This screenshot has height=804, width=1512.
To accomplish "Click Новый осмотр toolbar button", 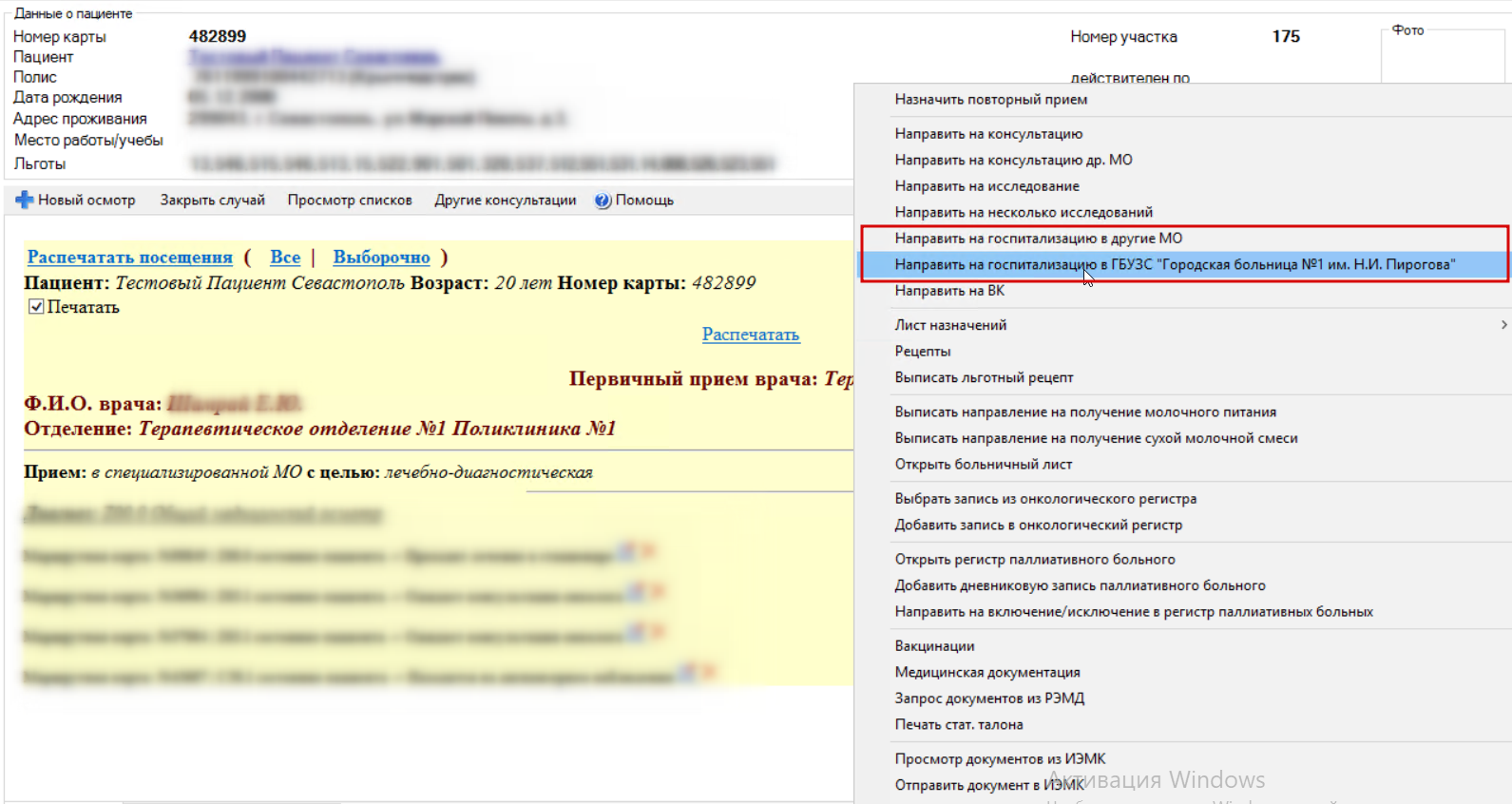I will [75, 201].
